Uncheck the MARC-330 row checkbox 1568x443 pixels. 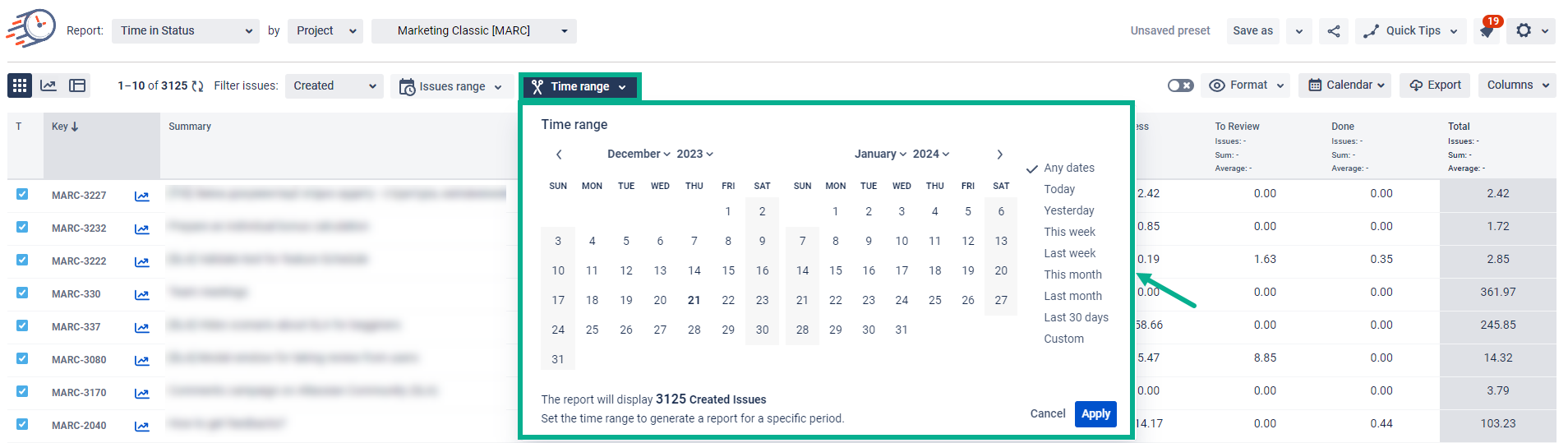pyautogui.click(x=22, y=293)
